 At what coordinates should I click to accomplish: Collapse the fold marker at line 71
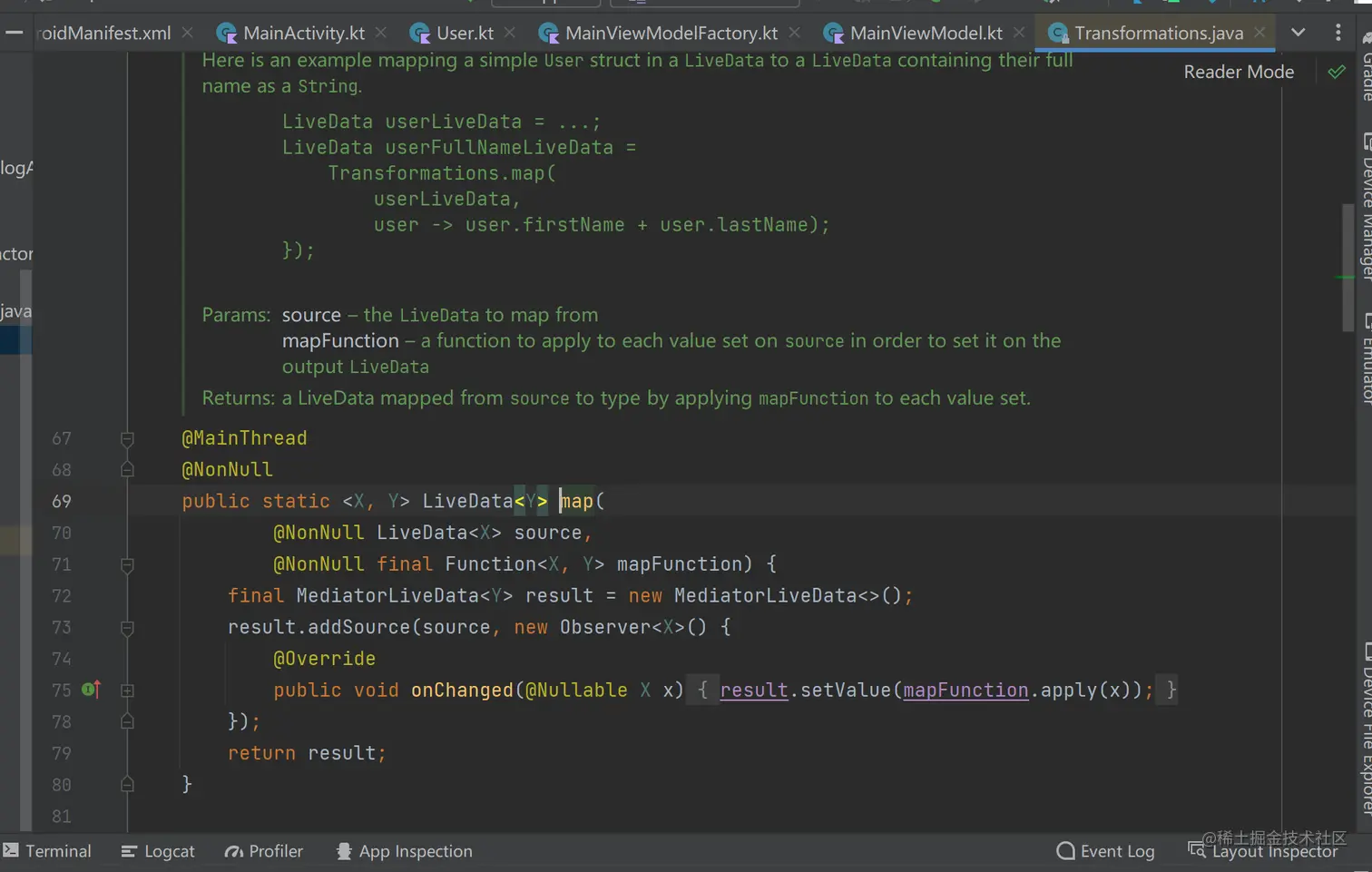pos(127,565)
